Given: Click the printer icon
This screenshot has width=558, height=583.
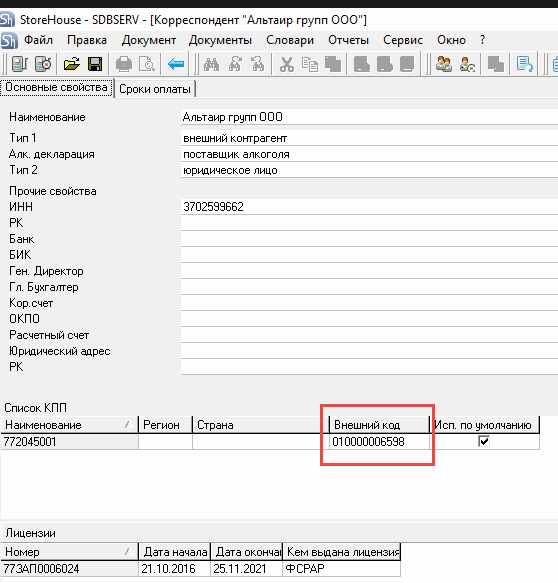Looking at the screenshot, I should [x=124, y=64].
